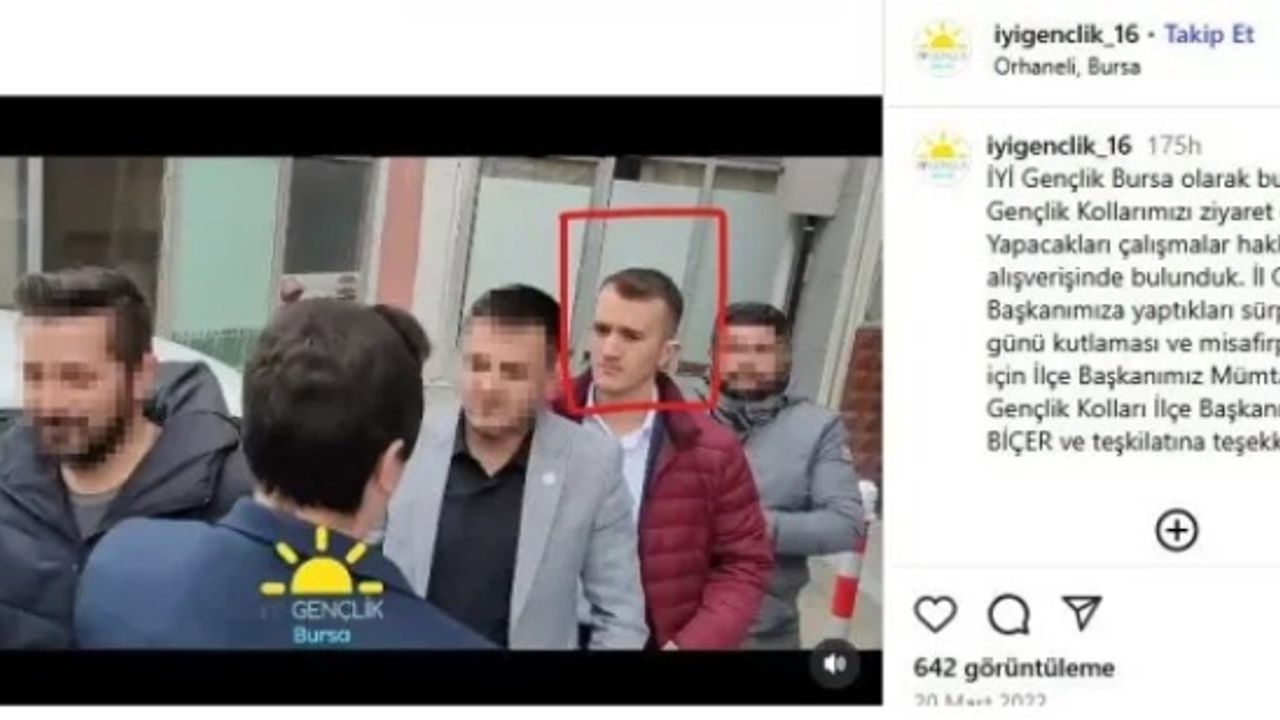Toggle video sound with the speaker icon
Viewport: 1280px width, 720px height.
835,664
